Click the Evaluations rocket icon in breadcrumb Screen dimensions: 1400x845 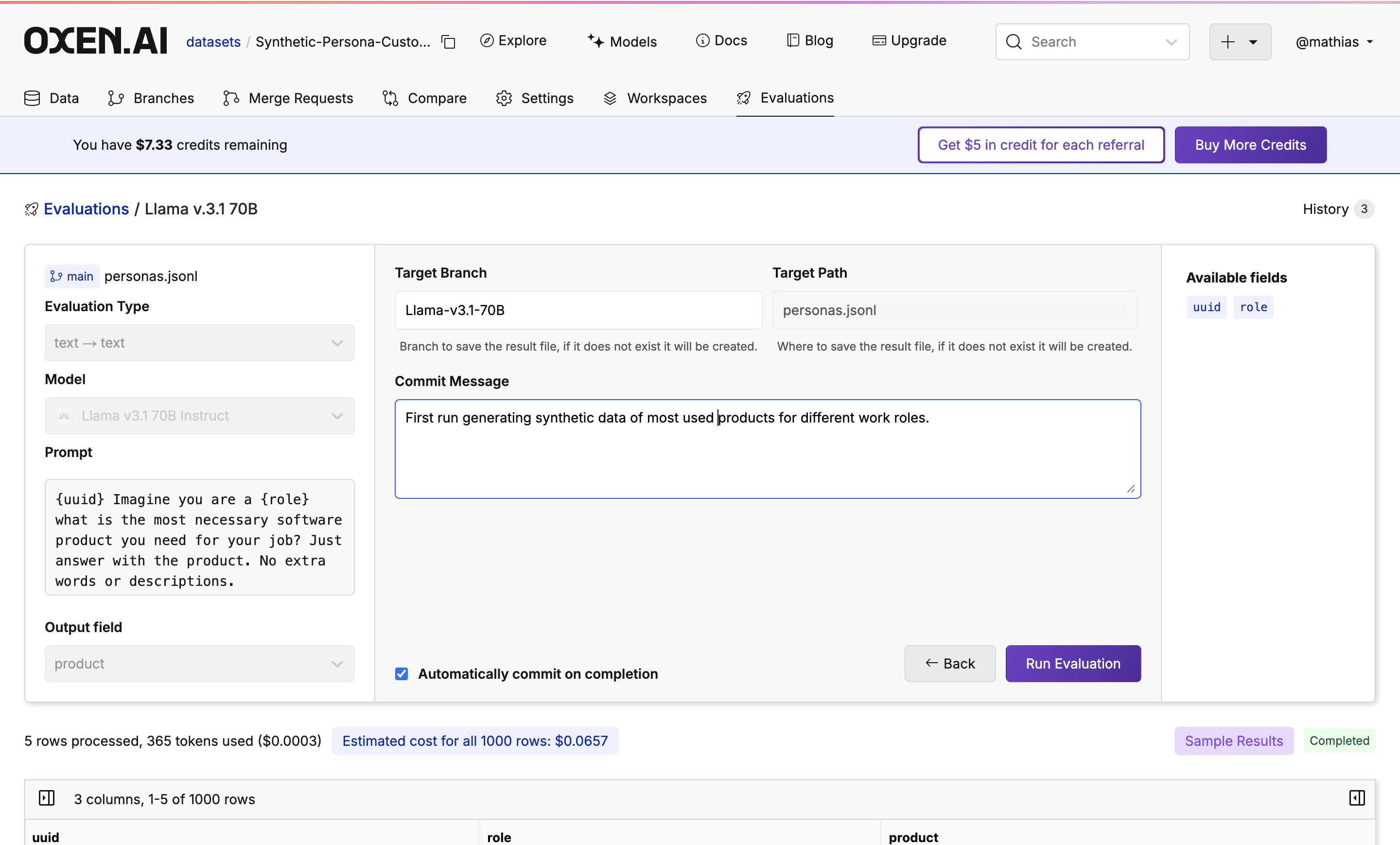click(31, 209)
